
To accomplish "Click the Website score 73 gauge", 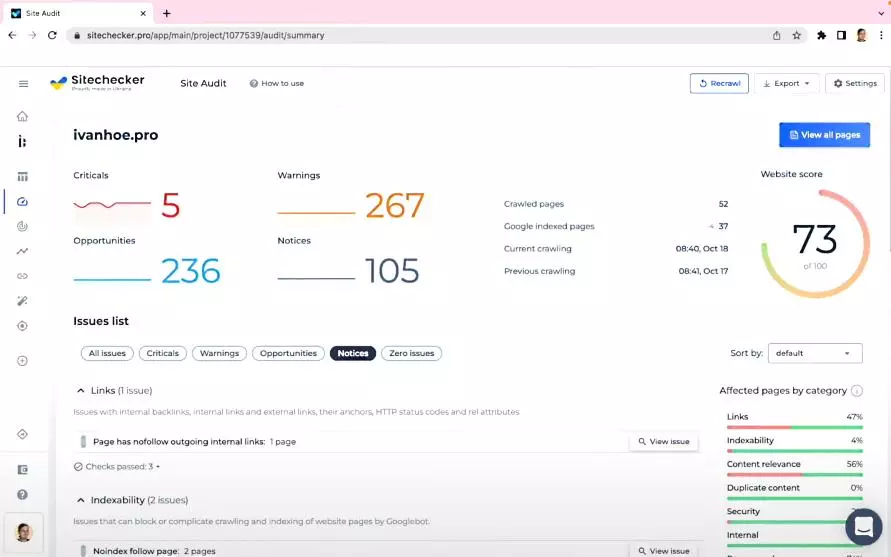I will tap(815, 244).
